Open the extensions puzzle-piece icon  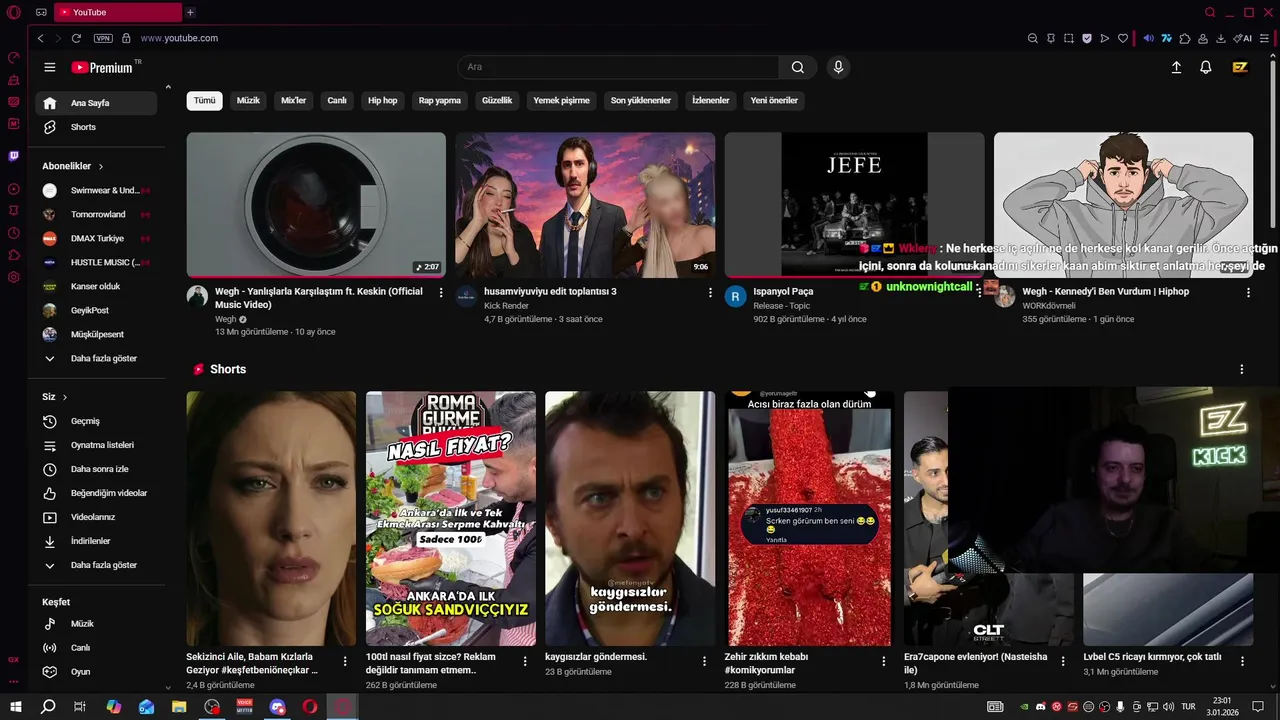coord(1185,38)
